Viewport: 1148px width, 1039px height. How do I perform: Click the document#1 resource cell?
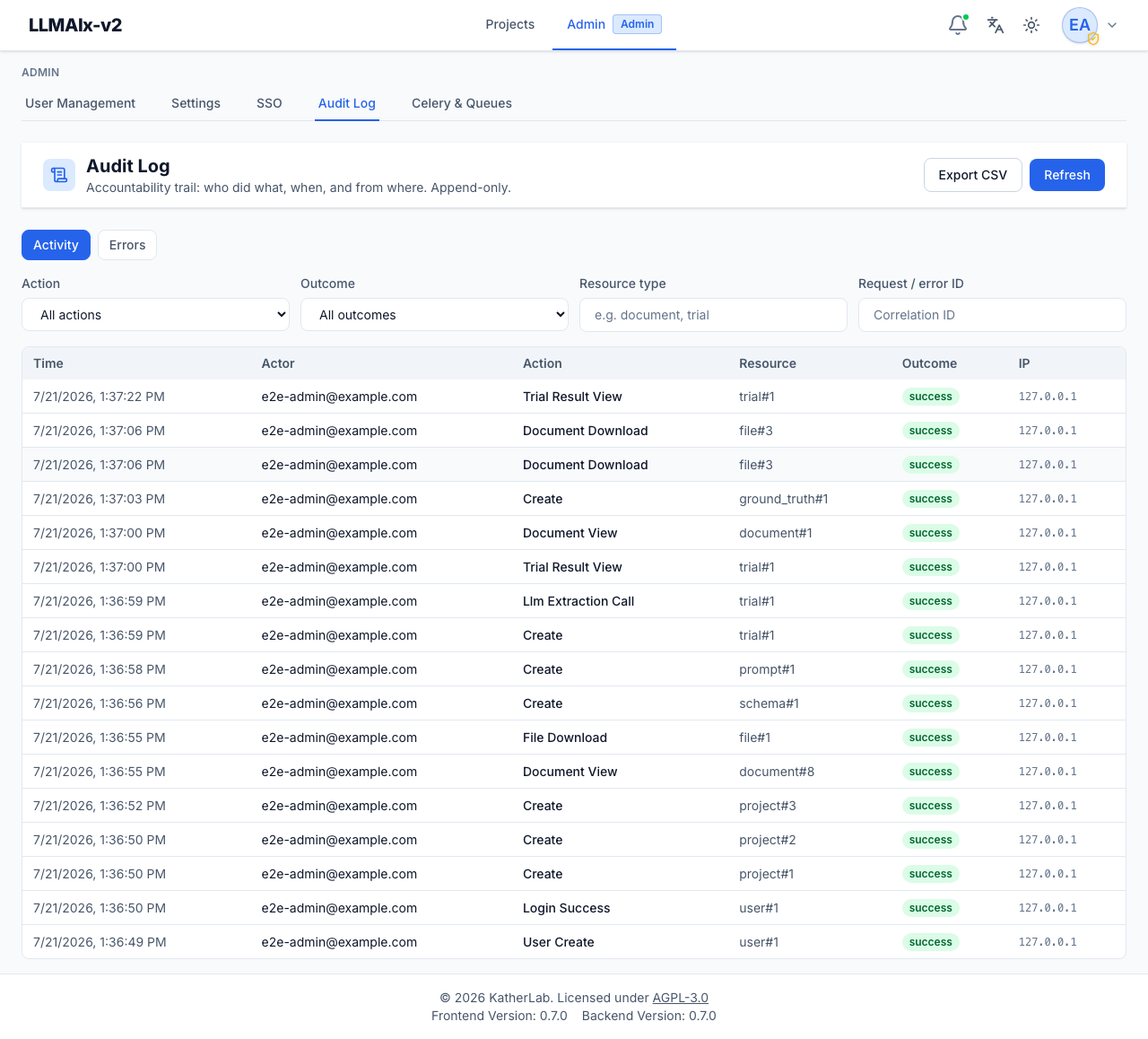(776, 533)
